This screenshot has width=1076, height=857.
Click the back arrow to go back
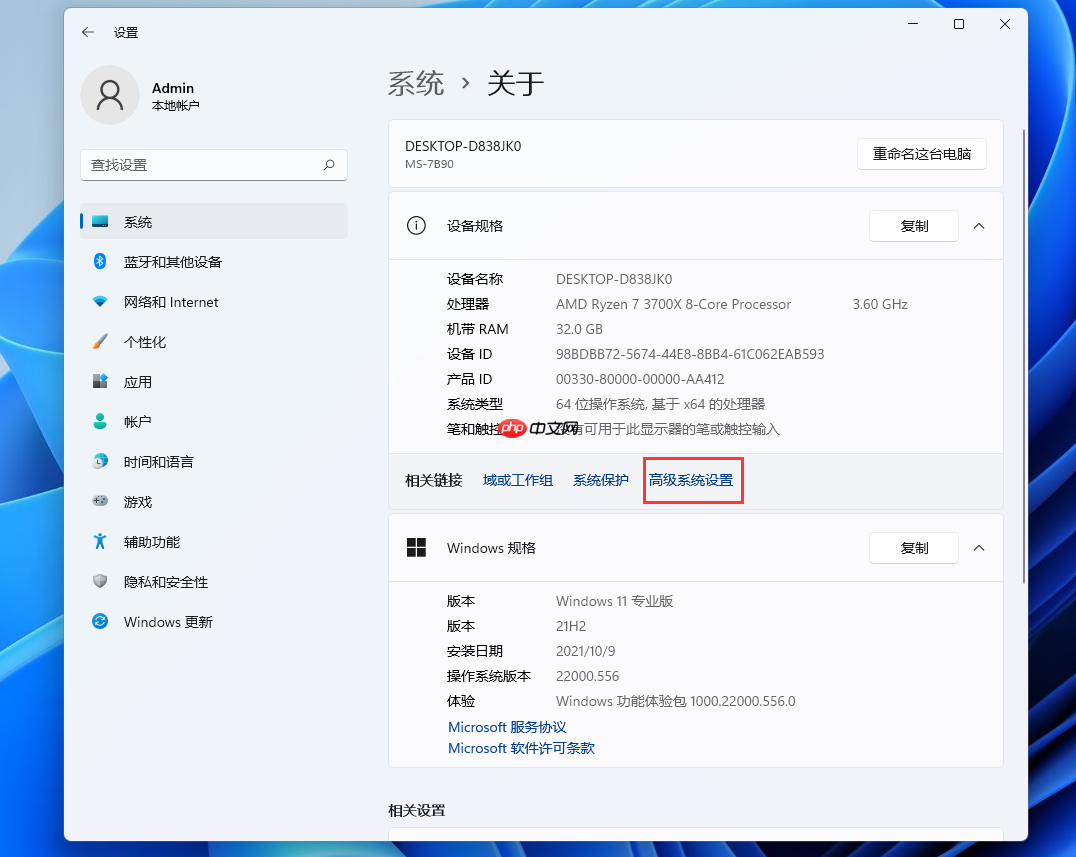pyautogui.click(x=87, y=31)
